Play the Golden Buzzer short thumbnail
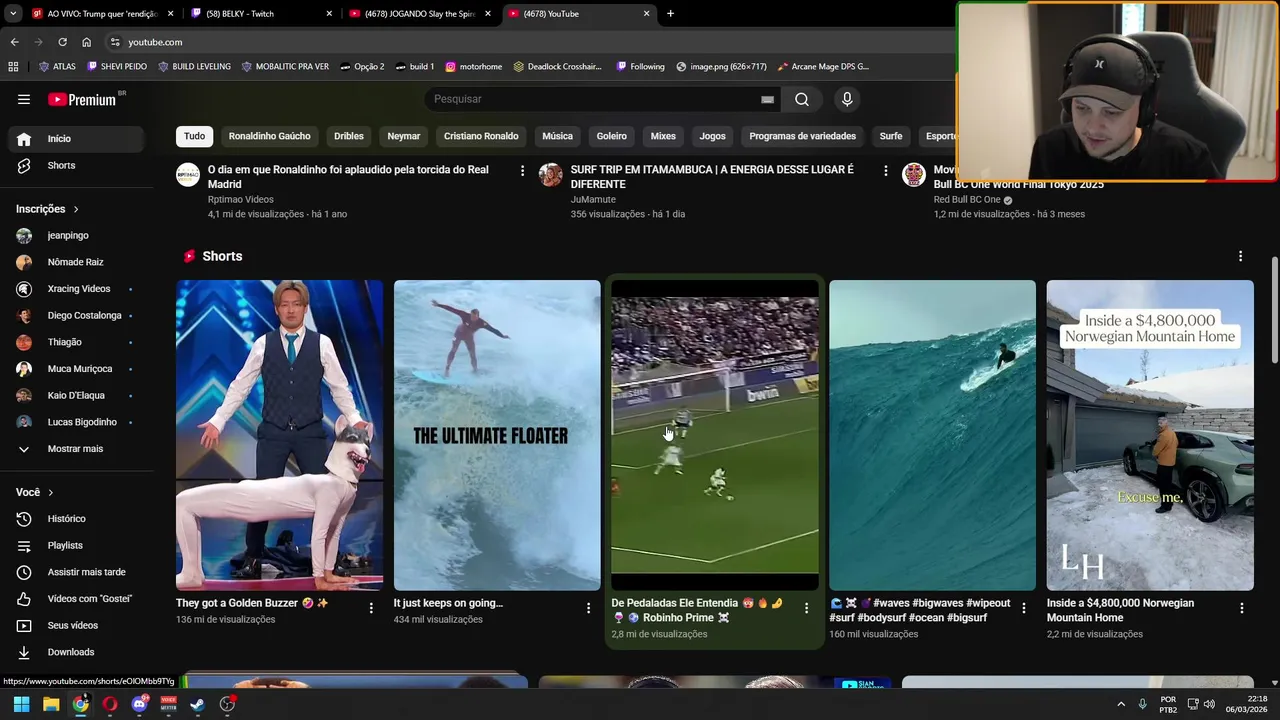 point(279,435)
